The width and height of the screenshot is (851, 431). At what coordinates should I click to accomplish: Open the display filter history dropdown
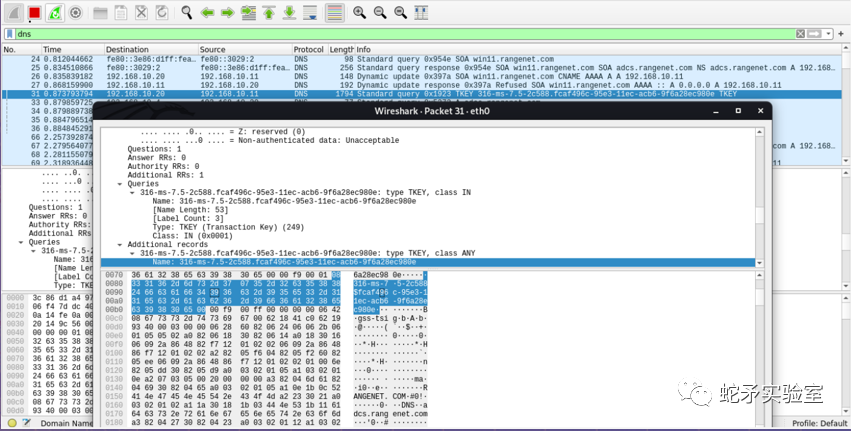click(x=828, y=34)
